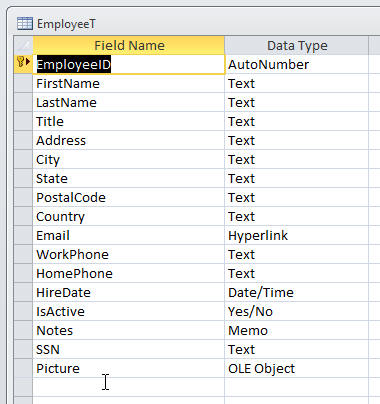Click the row selector beside Picture
380x404 pixels.
[23, 368]
